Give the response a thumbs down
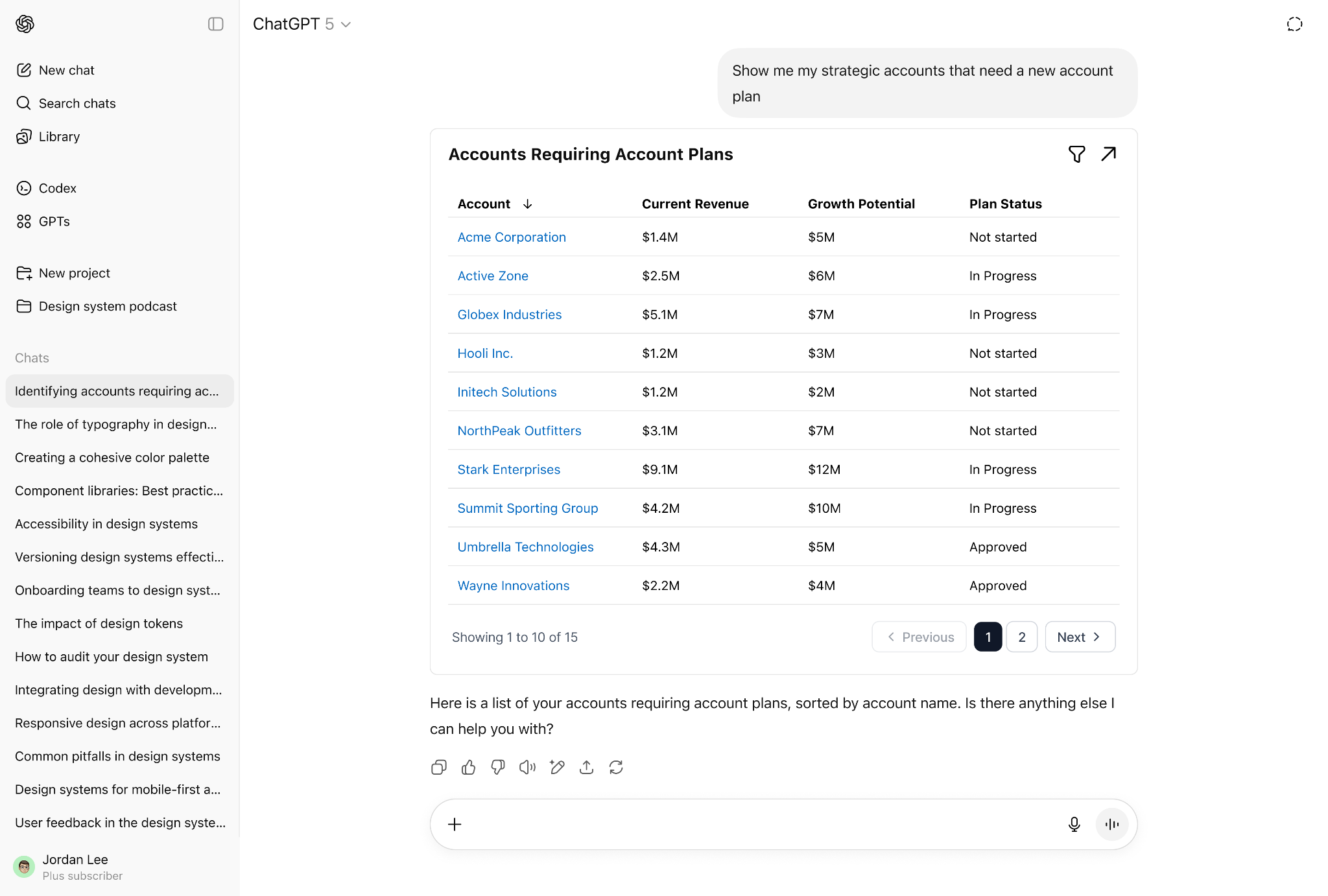This screenshot has height=896, width=1328. tap(498, 768)
